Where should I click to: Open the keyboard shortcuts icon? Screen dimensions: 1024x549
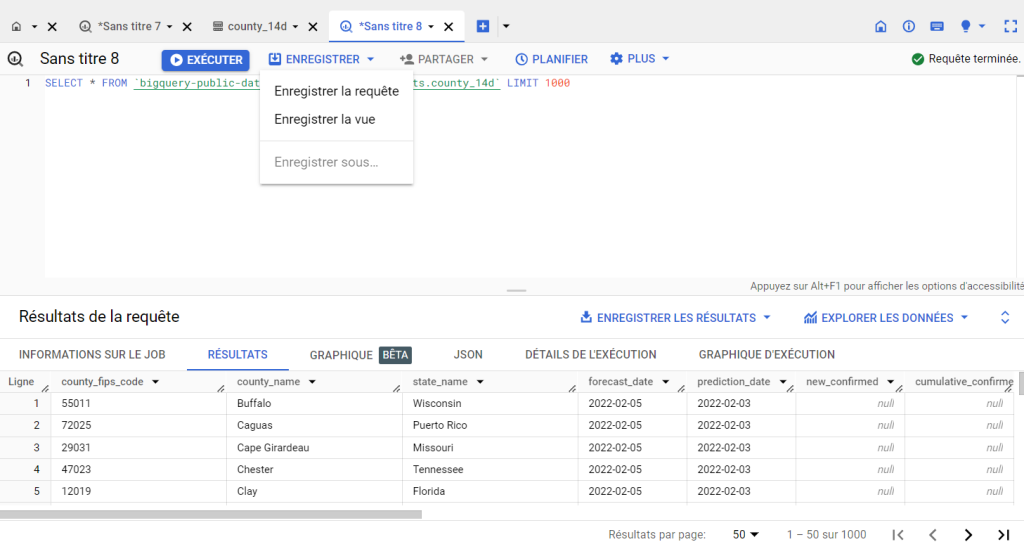937,26
